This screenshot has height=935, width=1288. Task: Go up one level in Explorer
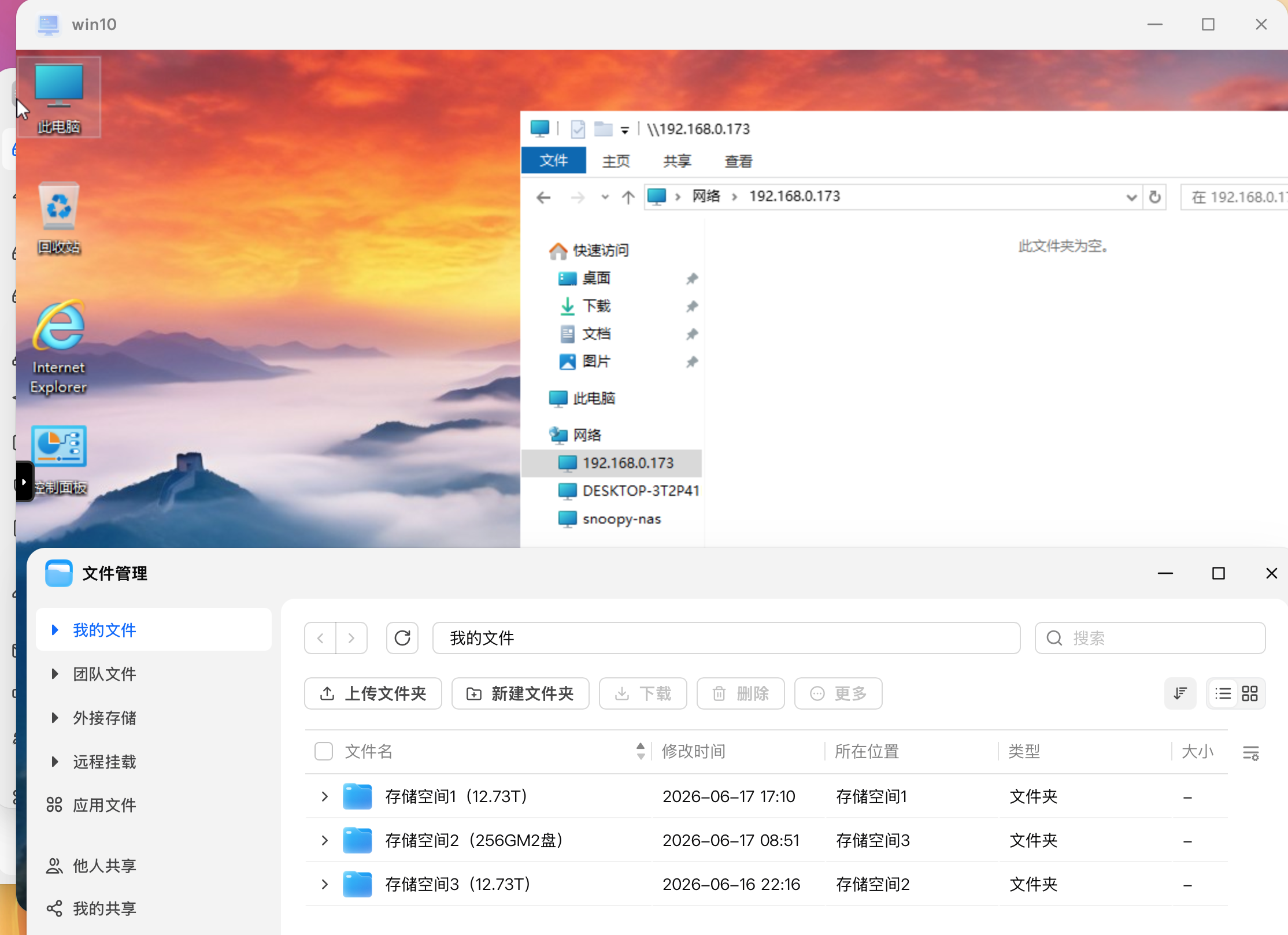click(628, 198)
